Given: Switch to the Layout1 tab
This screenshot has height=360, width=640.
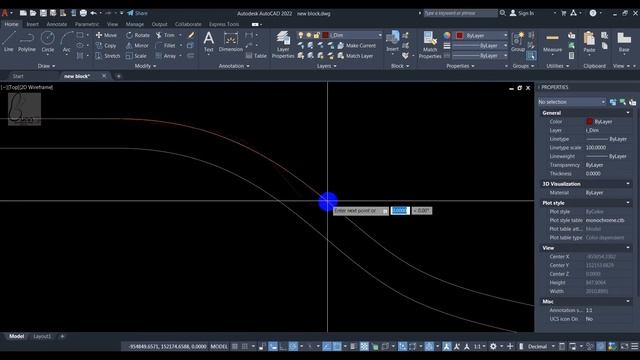Looking at the screenshot, I should pyautogui.click(x=42, y=336).
